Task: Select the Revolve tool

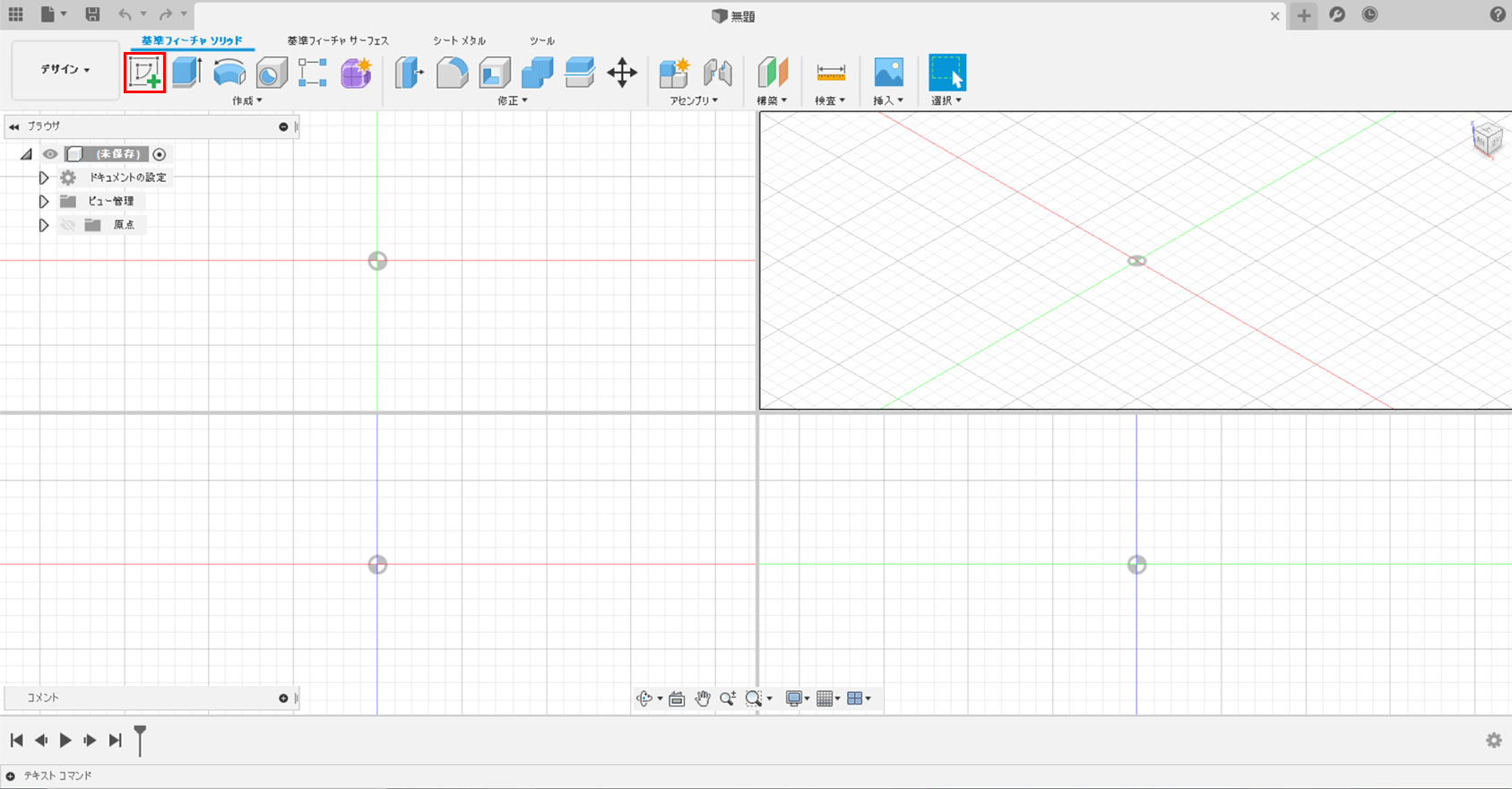Action: click(x=229, y=73)
